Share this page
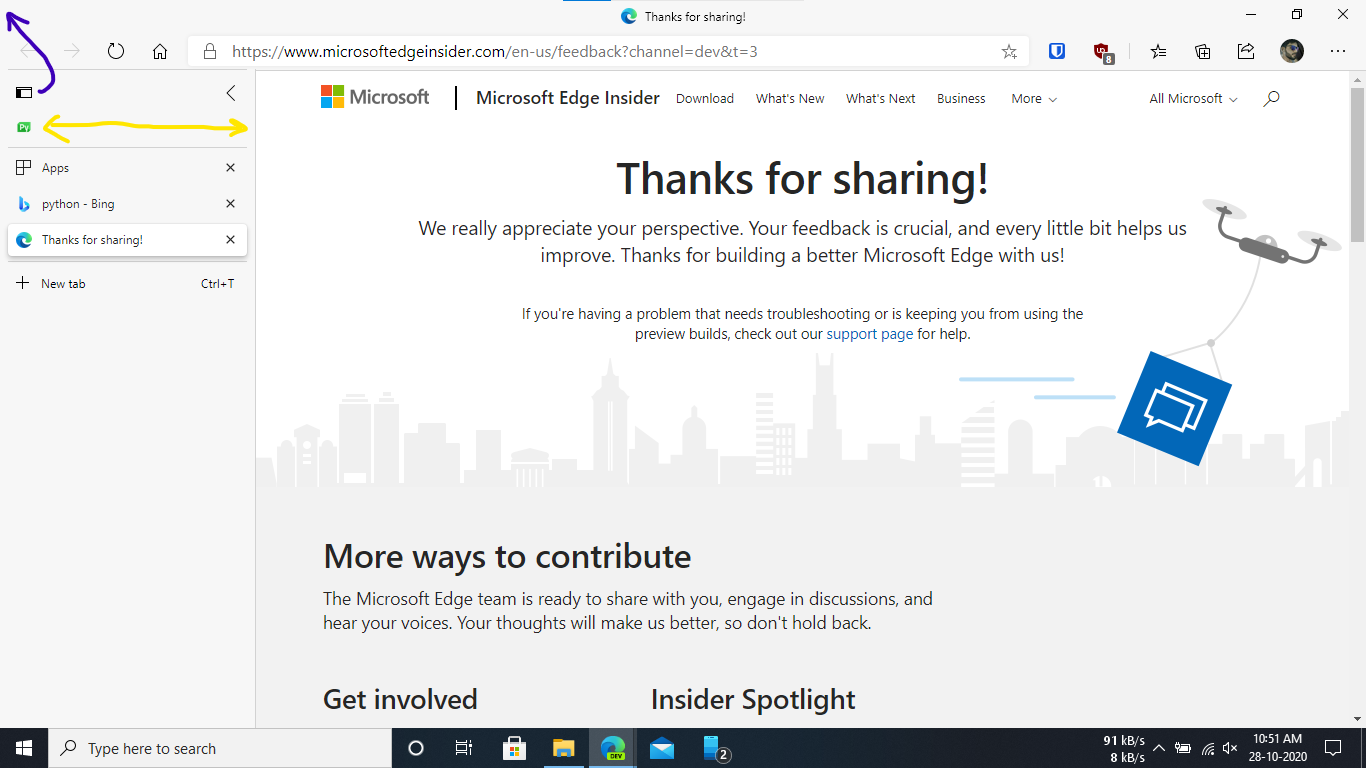The width and height of the screenshot is (1366, 768). (1246, 51)
